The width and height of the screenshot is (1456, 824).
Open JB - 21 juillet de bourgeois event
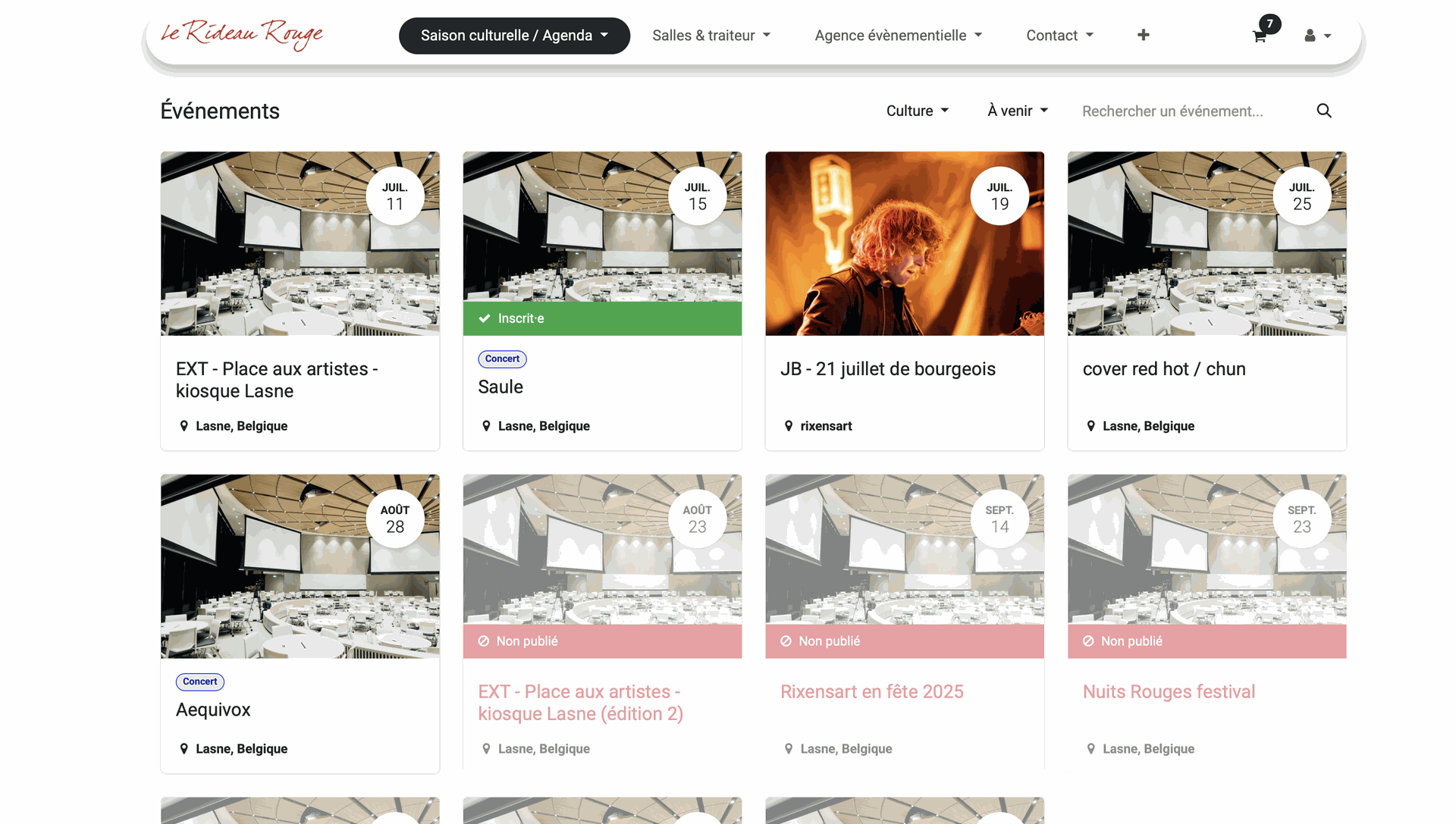(x=887, y=369)
